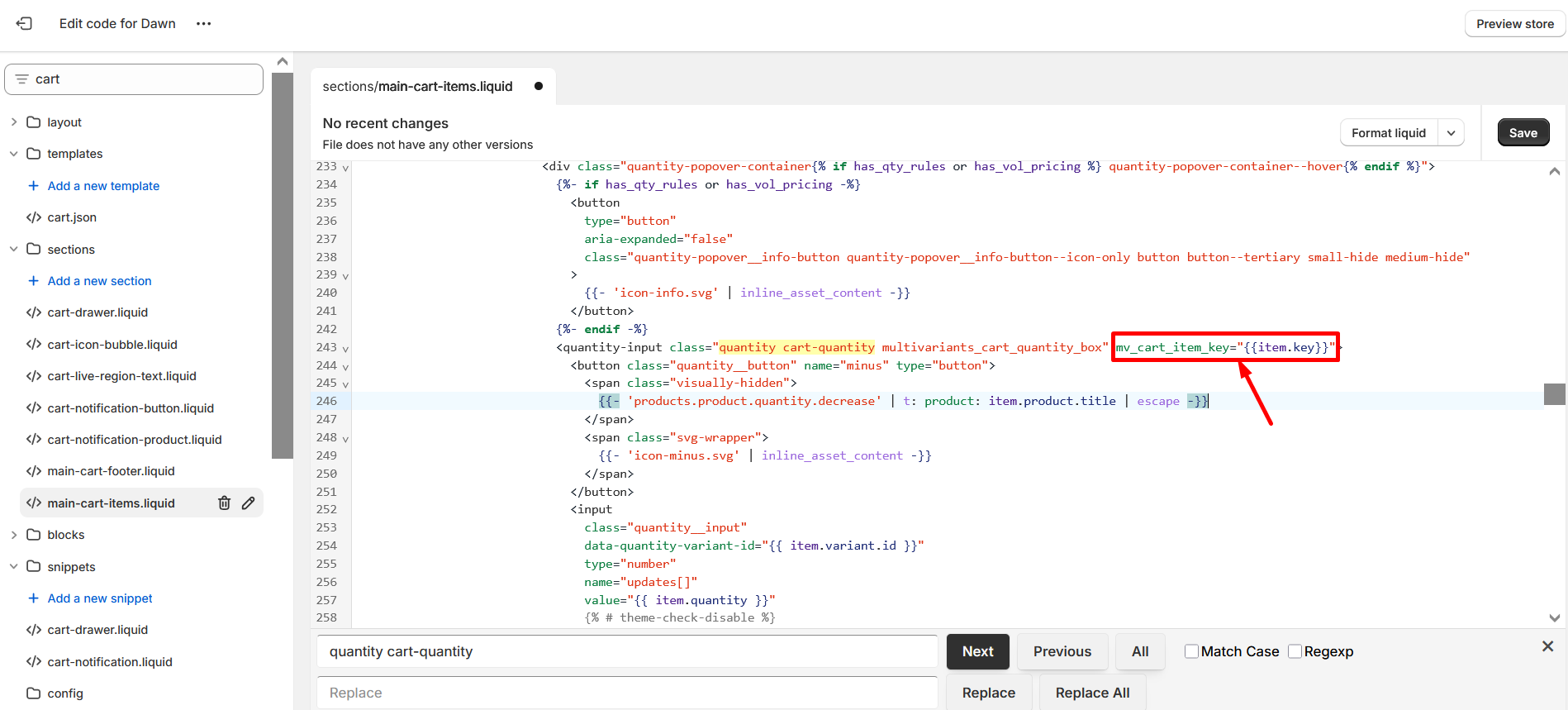Rename main-cart-items.liquid with pencil icon
Screen dimensions: 1568x710
point(248,503)
